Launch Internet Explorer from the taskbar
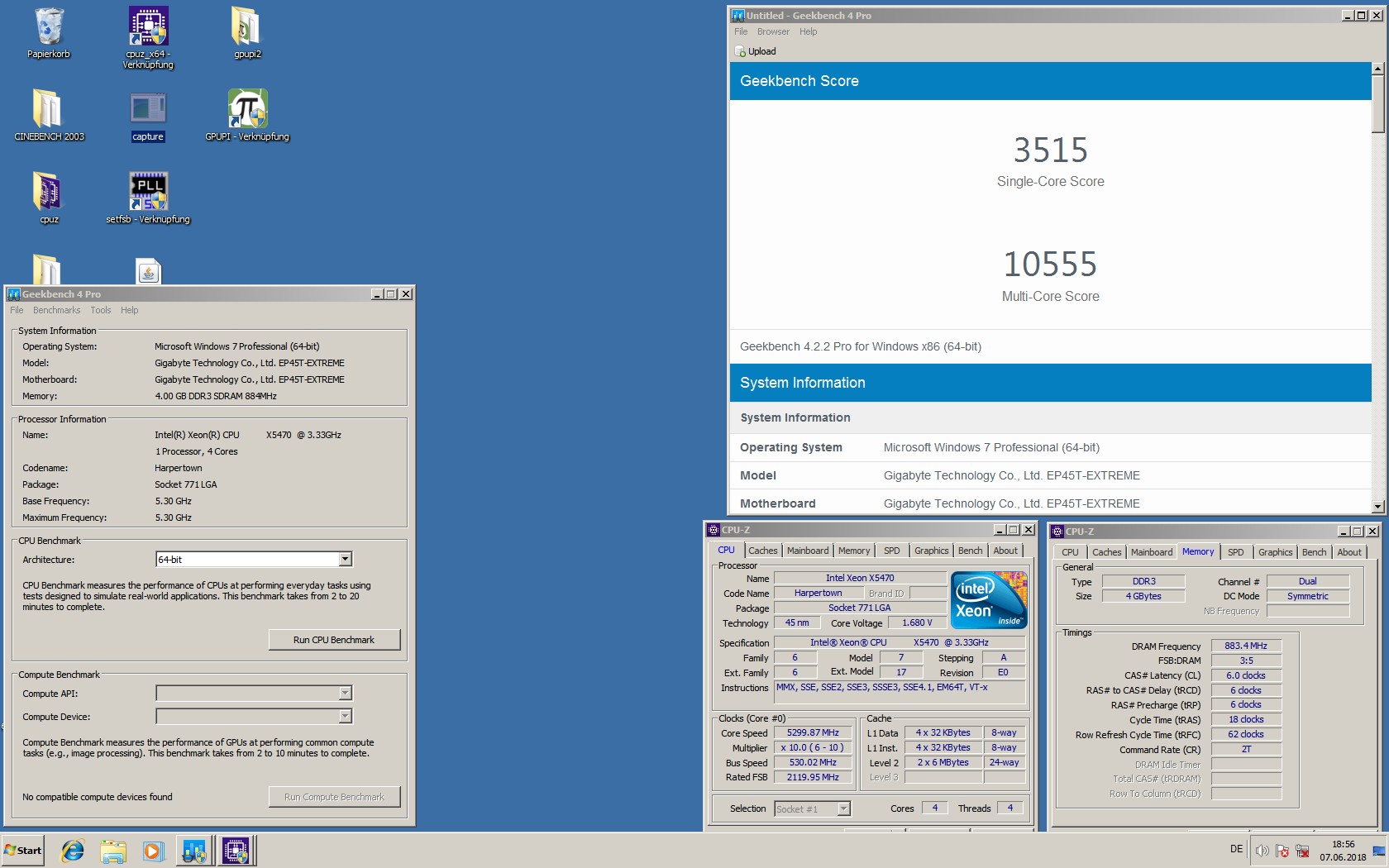Viewport: 1389px width, 868px height. [73, 851]
